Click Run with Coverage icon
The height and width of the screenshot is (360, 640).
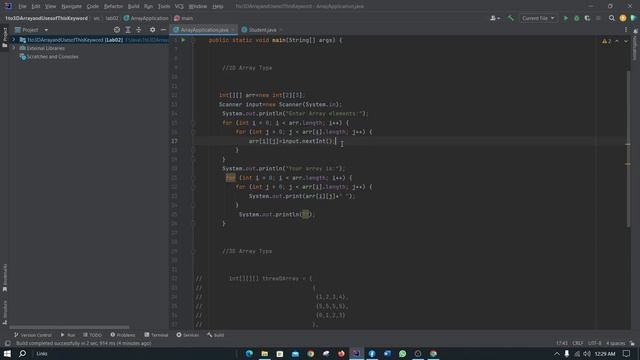coord(587,18)
